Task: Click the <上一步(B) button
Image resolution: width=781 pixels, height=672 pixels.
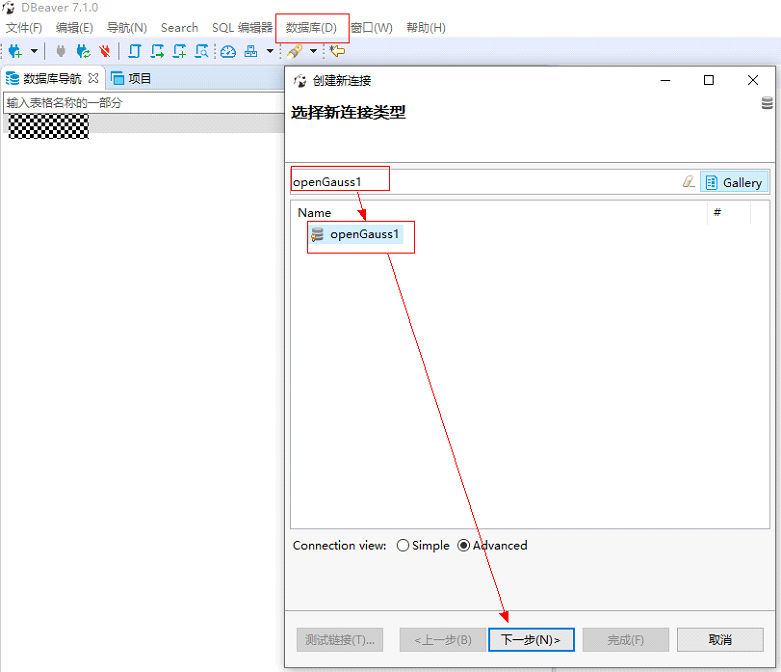Action: [x=442, y=640]
